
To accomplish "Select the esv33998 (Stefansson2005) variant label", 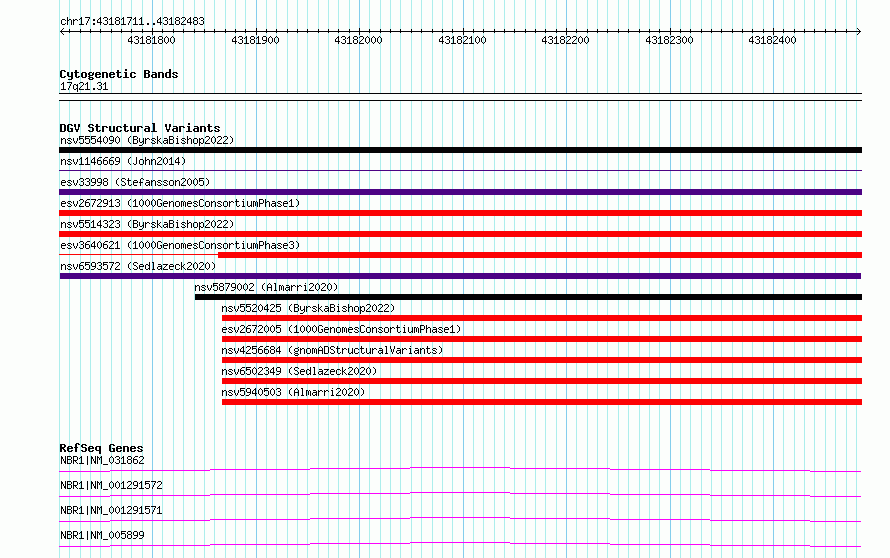I will pos(135,182).
